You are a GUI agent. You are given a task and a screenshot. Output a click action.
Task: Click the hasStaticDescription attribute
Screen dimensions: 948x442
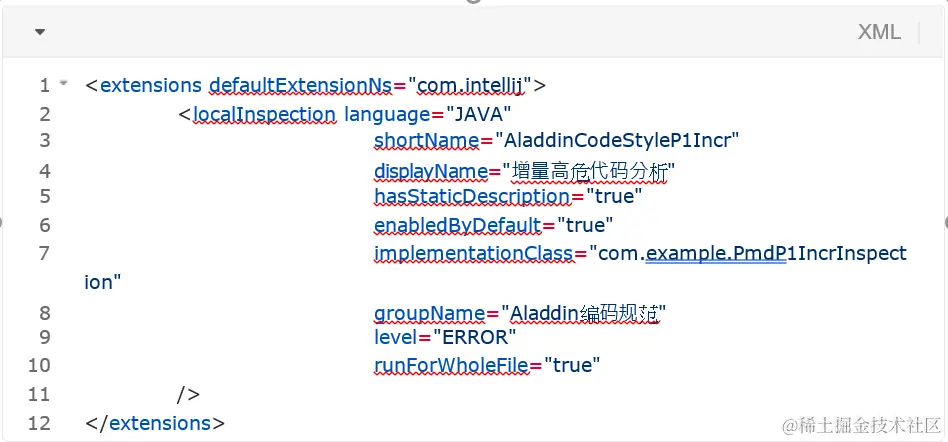[x=464, y=196]
